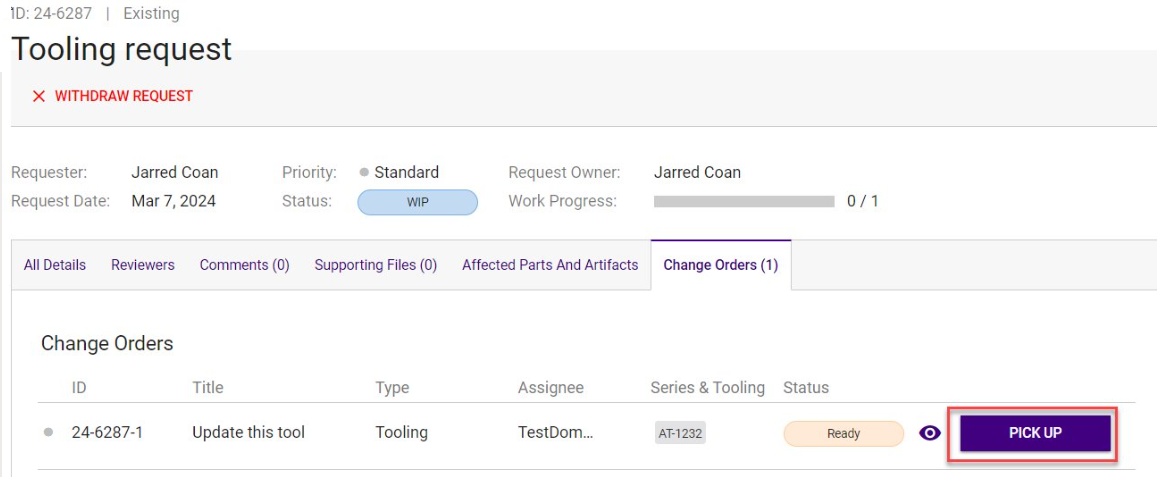Image resolution: width=1157 pixels, height=477 pixels.
Task: Open the Comments (0) tab
Action: tap(244, 265)
